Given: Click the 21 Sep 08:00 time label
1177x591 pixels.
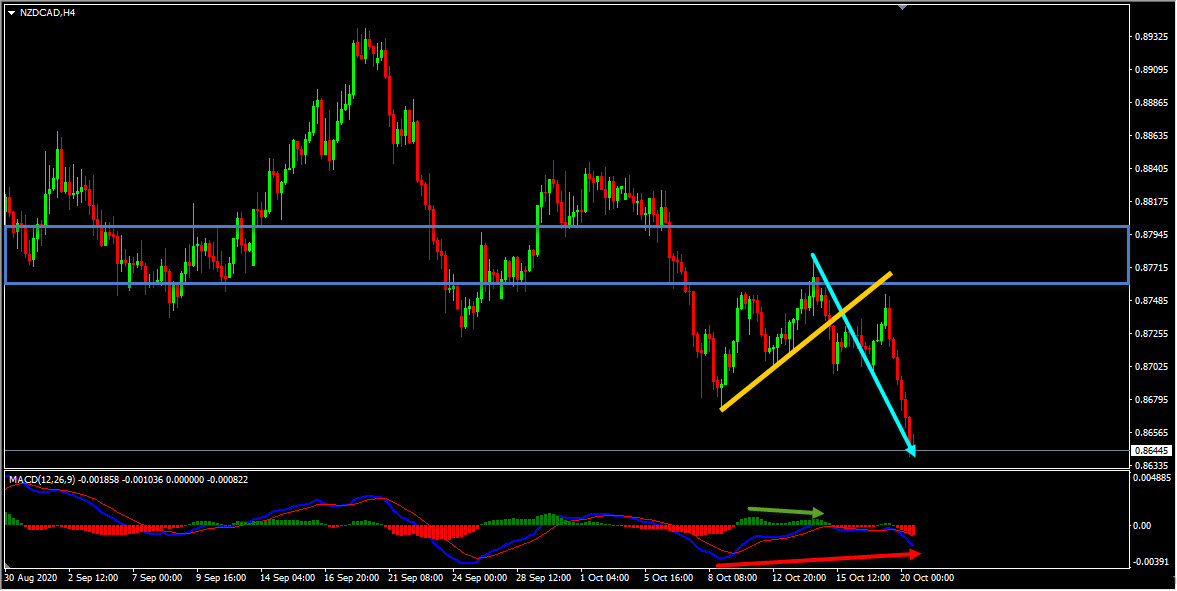Looking at the screenshot, I should tap(416, 579).
